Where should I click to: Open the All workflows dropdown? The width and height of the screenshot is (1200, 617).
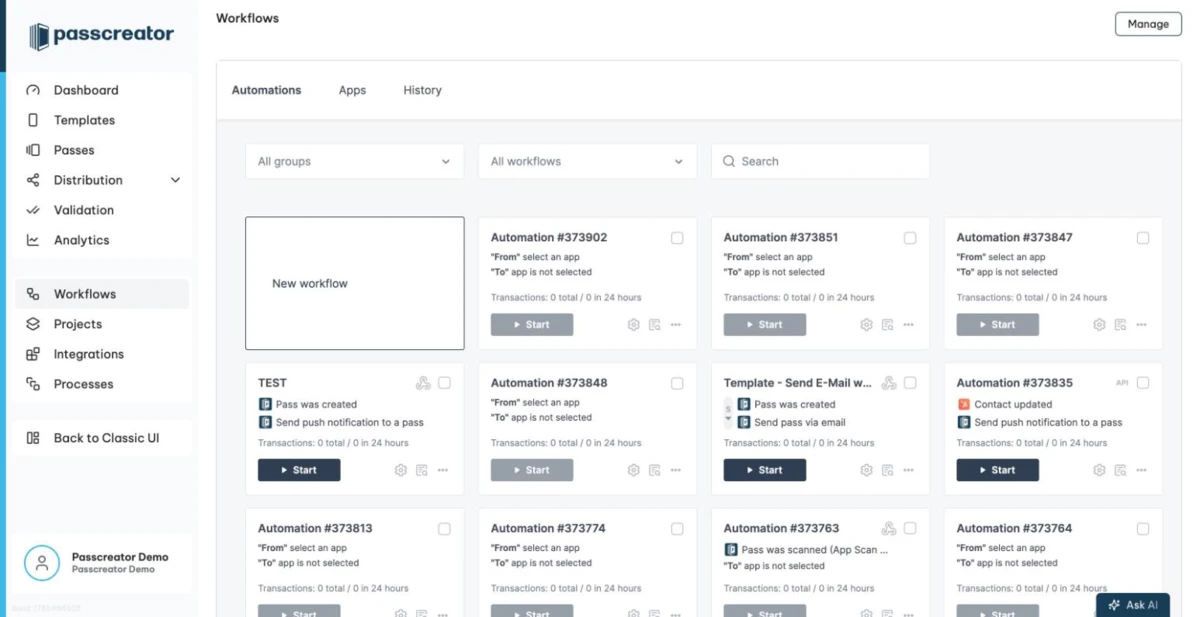pos(588,161)
